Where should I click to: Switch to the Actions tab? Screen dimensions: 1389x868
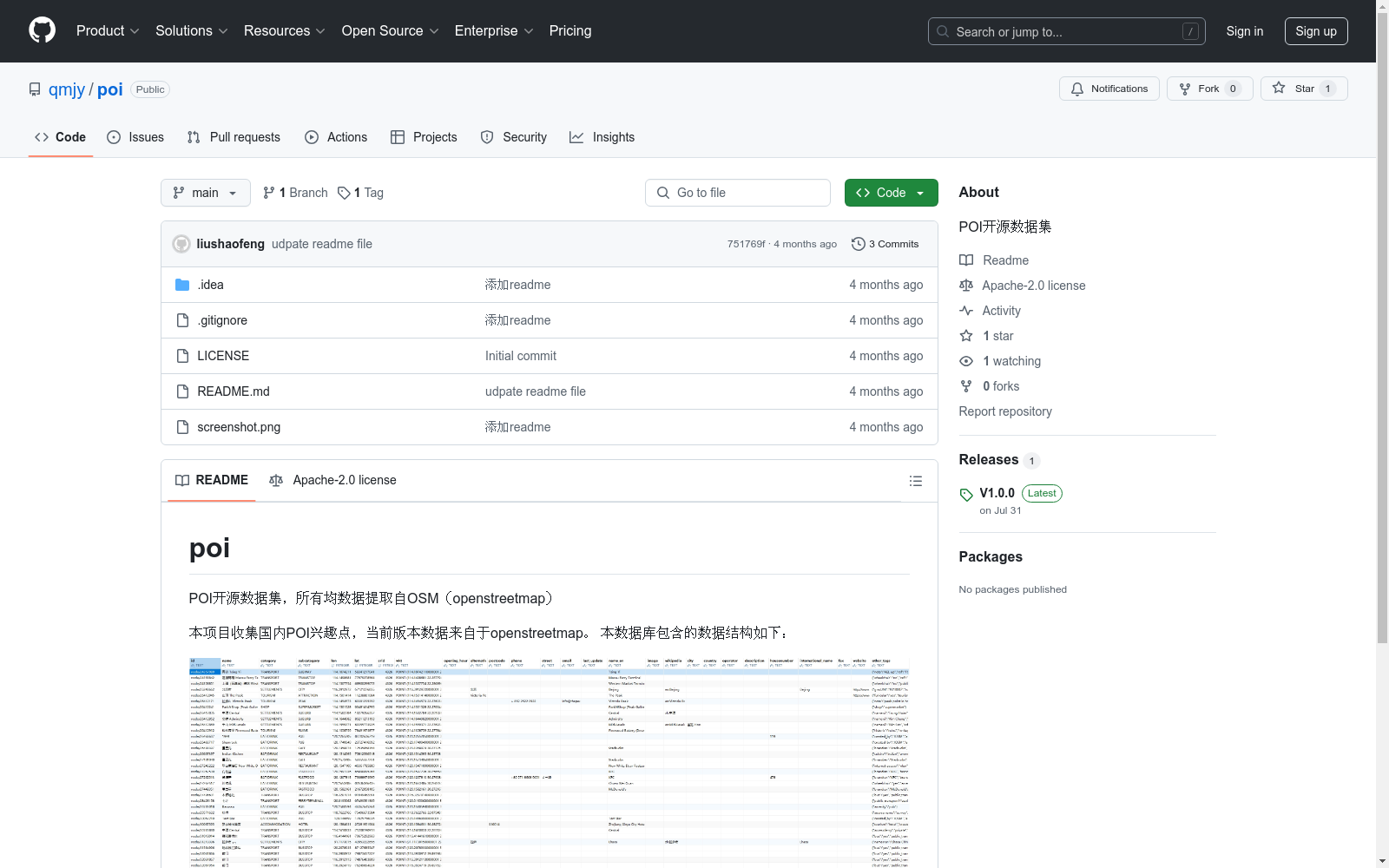tap(336, 137)
